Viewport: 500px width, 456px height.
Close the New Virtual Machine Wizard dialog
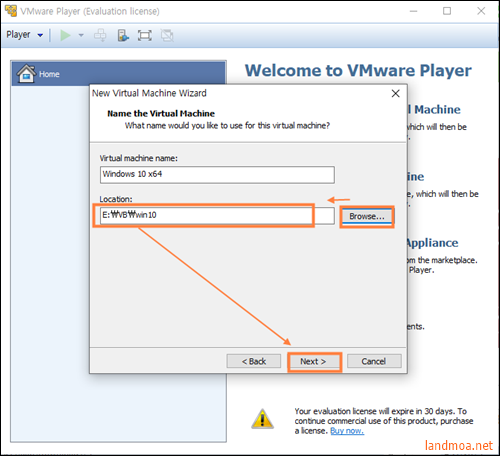(x=396, y=93)
